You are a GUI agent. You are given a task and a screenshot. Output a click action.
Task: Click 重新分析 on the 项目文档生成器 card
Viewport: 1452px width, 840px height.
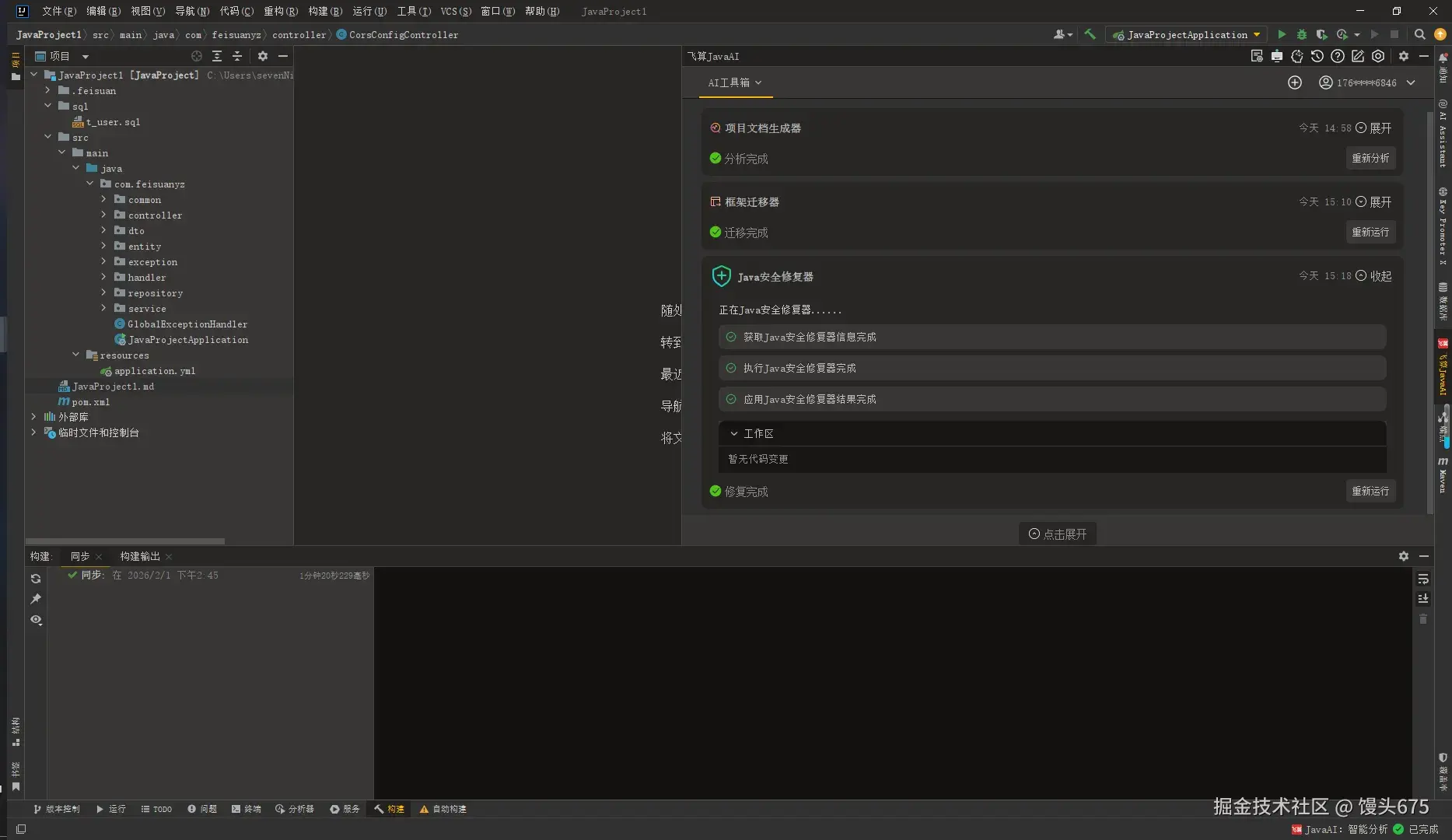(x=1370, y=158)
